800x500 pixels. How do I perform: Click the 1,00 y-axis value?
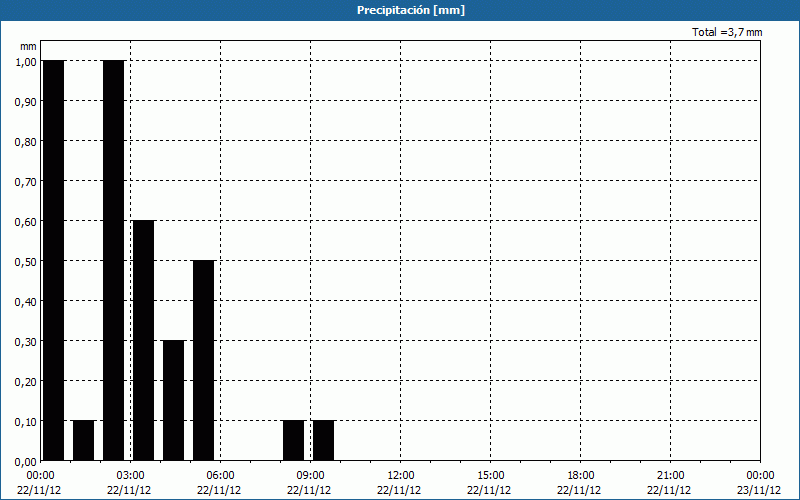coord(25,61)
